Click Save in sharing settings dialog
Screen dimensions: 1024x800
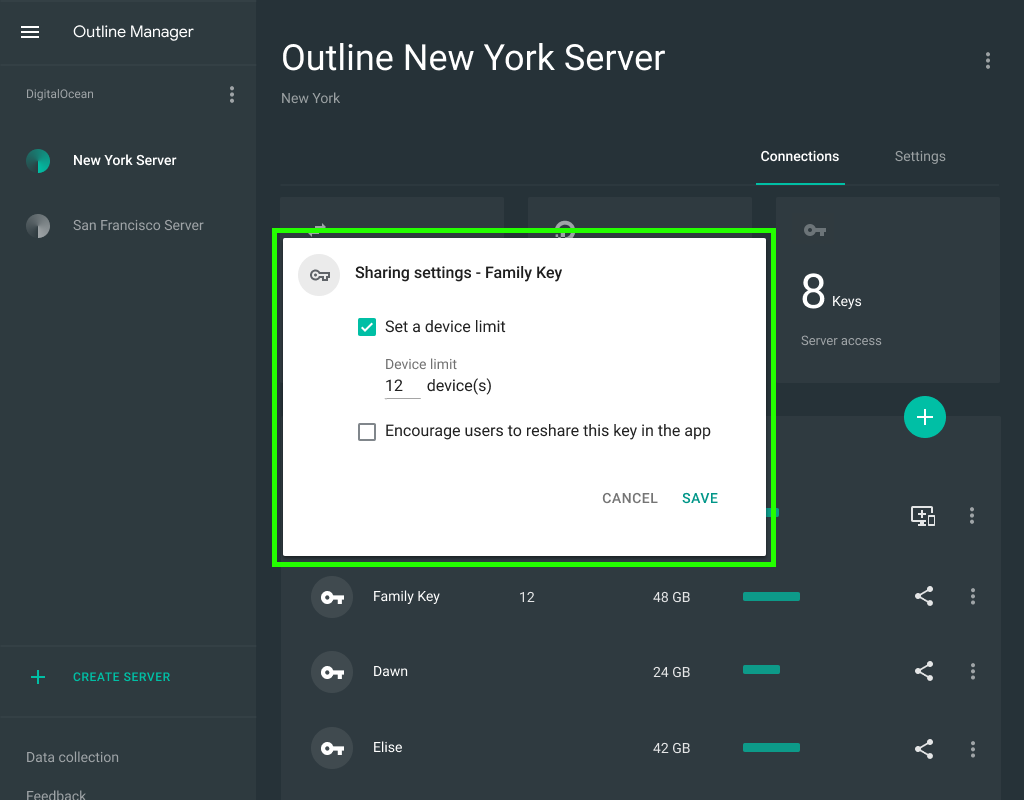click(x=699, y=498)
